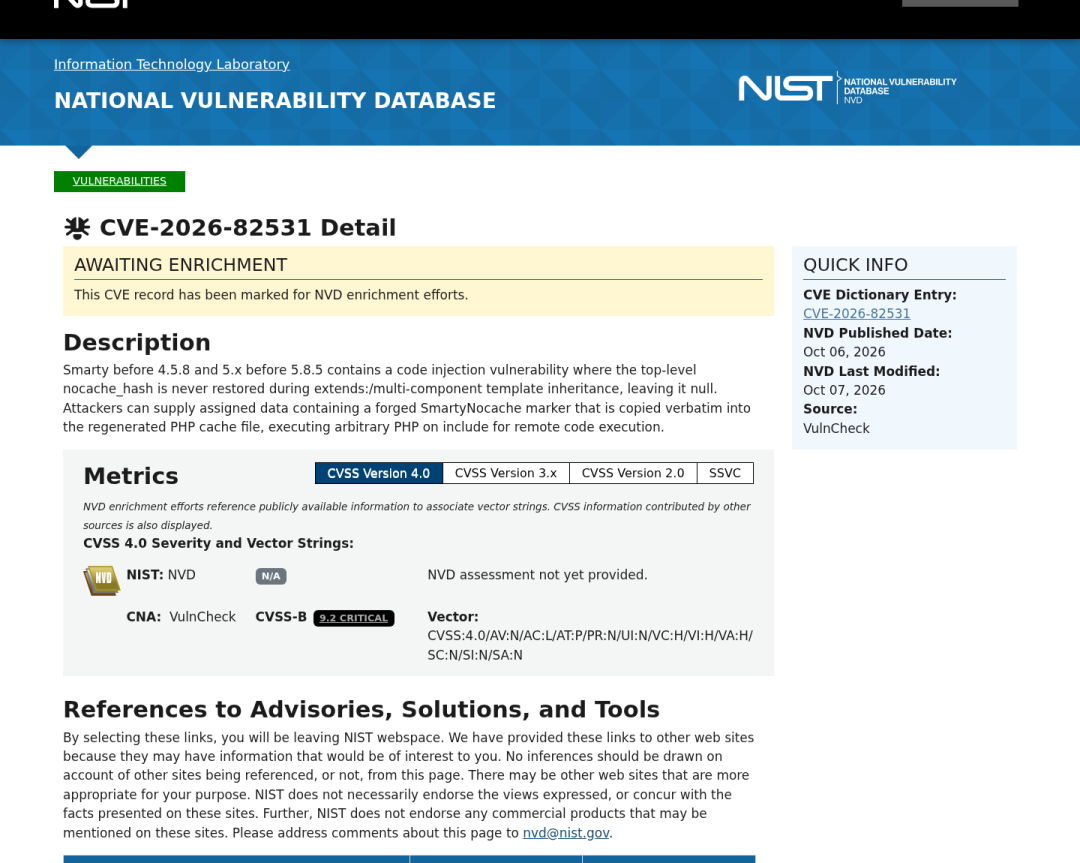Click the Description heading
Screen dimensions: 1080x863
pos(136,342)
